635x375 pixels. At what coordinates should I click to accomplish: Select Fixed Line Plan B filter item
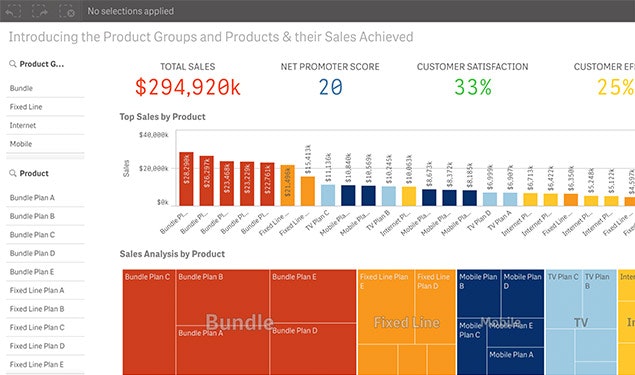(x=45, y=309)
